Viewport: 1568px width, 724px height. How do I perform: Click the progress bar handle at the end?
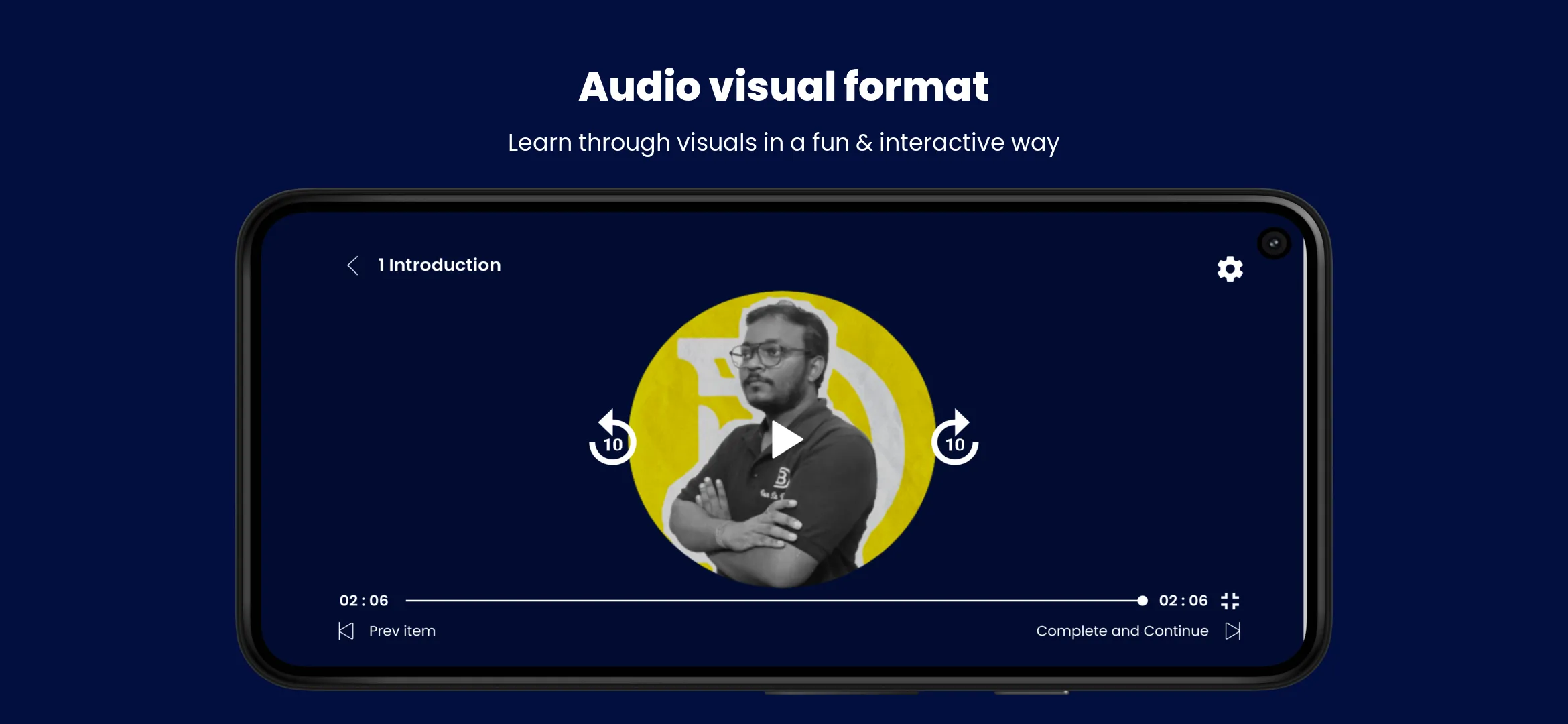1142,601
